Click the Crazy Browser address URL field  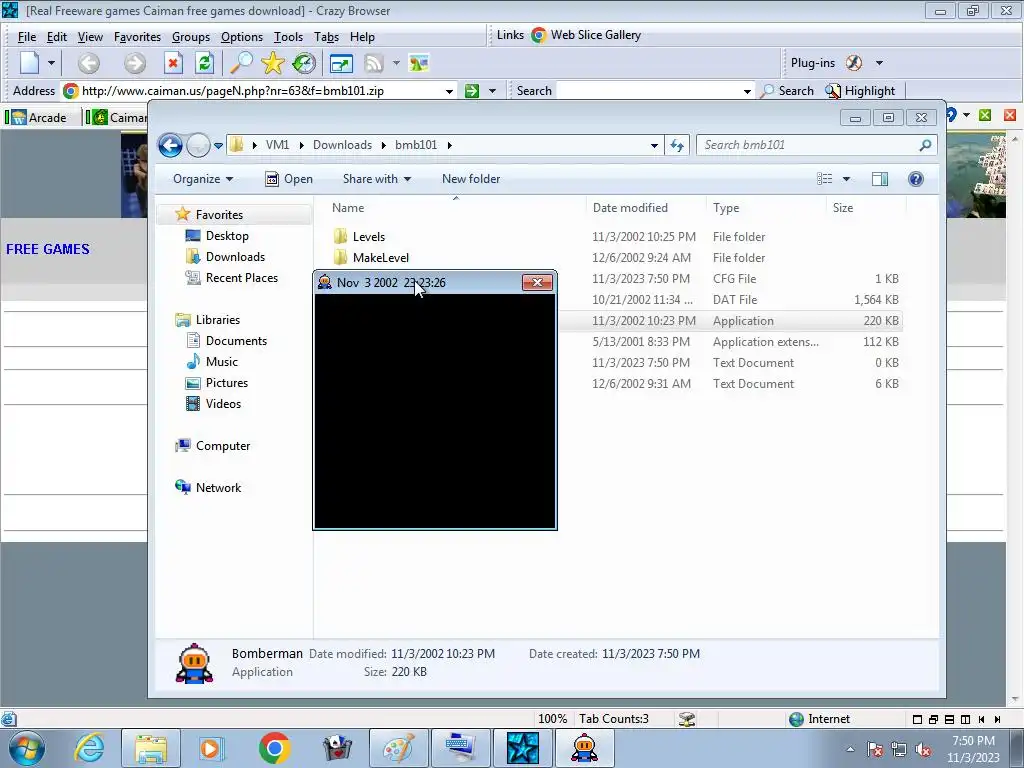(261, 91)
